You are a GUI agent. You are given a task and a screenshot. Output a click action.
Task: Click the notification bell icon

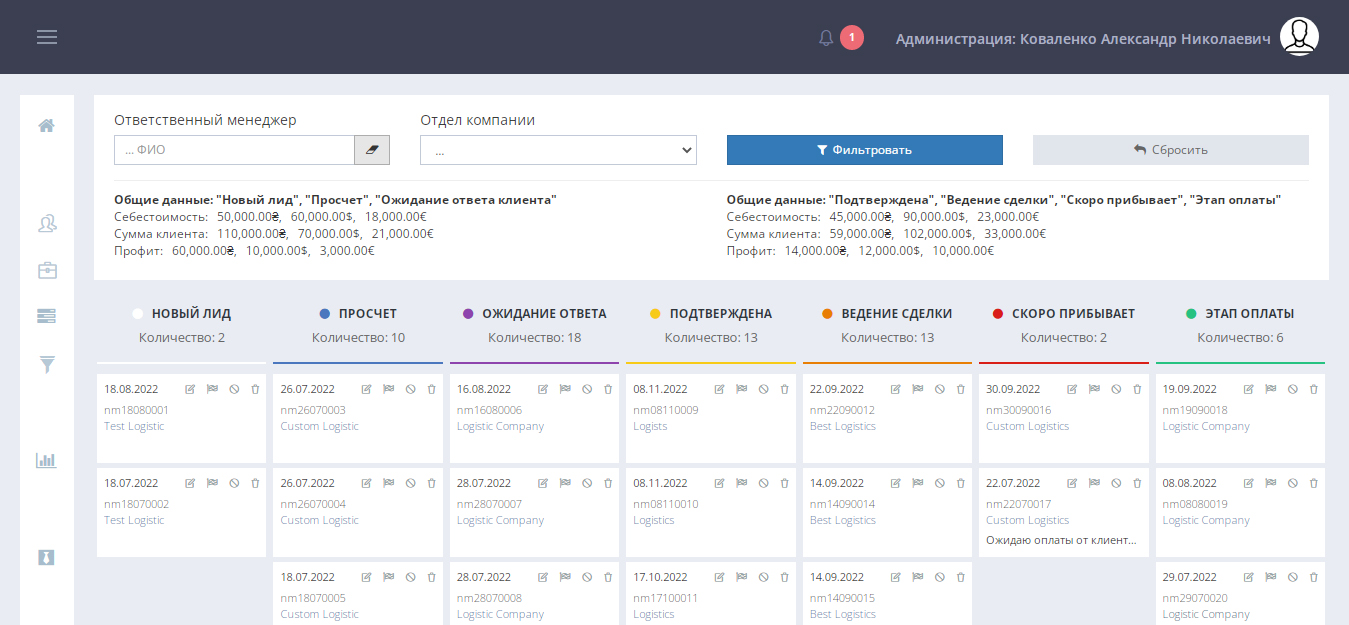(826, 38)
